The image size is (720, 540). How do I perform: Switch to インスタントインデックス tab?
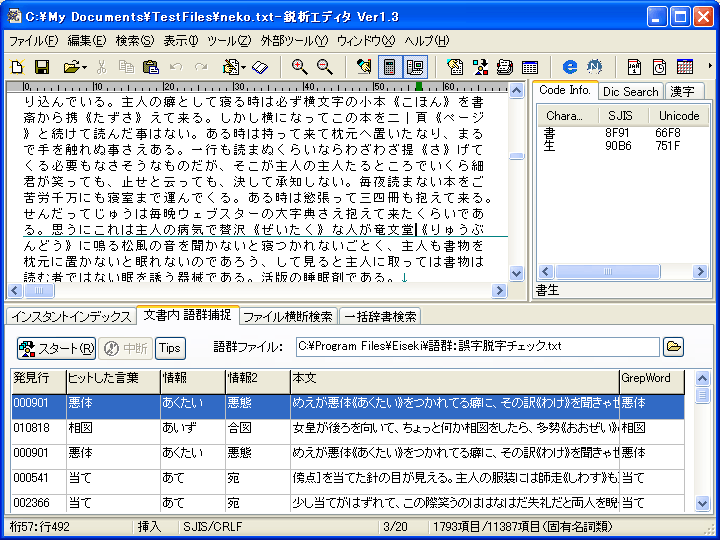71,316
